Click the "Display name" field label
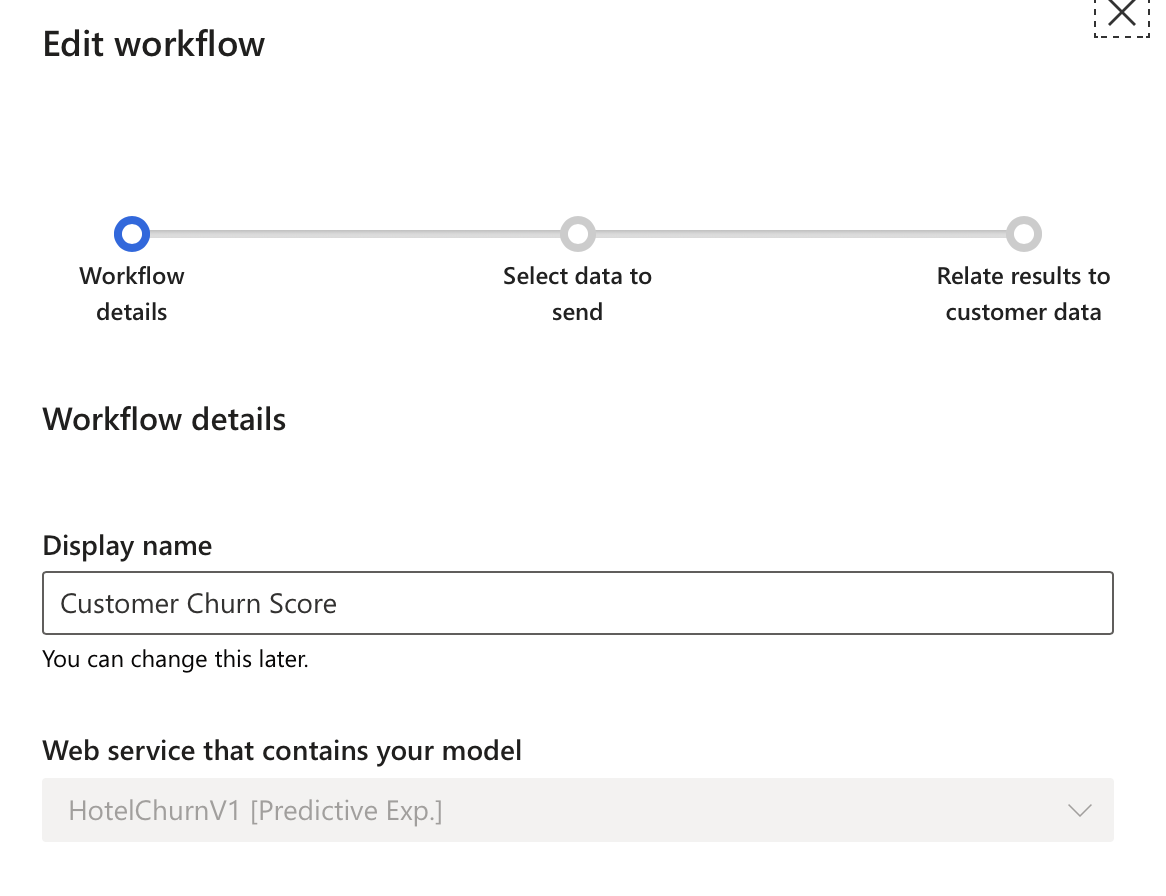Screen dimensions: 1166x896 pyautogui.click(x=127, y=546)
